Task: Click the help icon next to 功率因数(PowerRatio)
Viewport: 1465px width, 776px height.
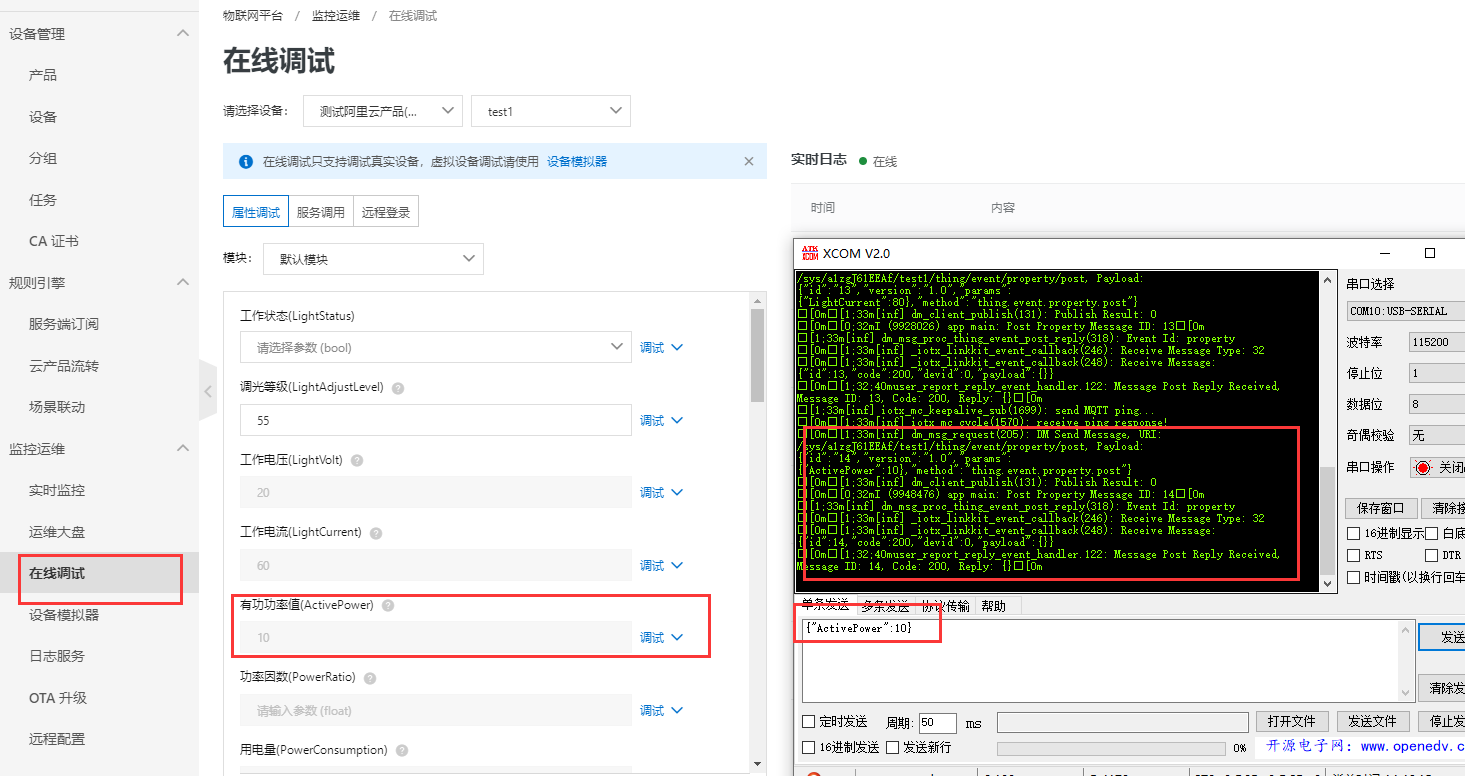Action: point(369,677)
